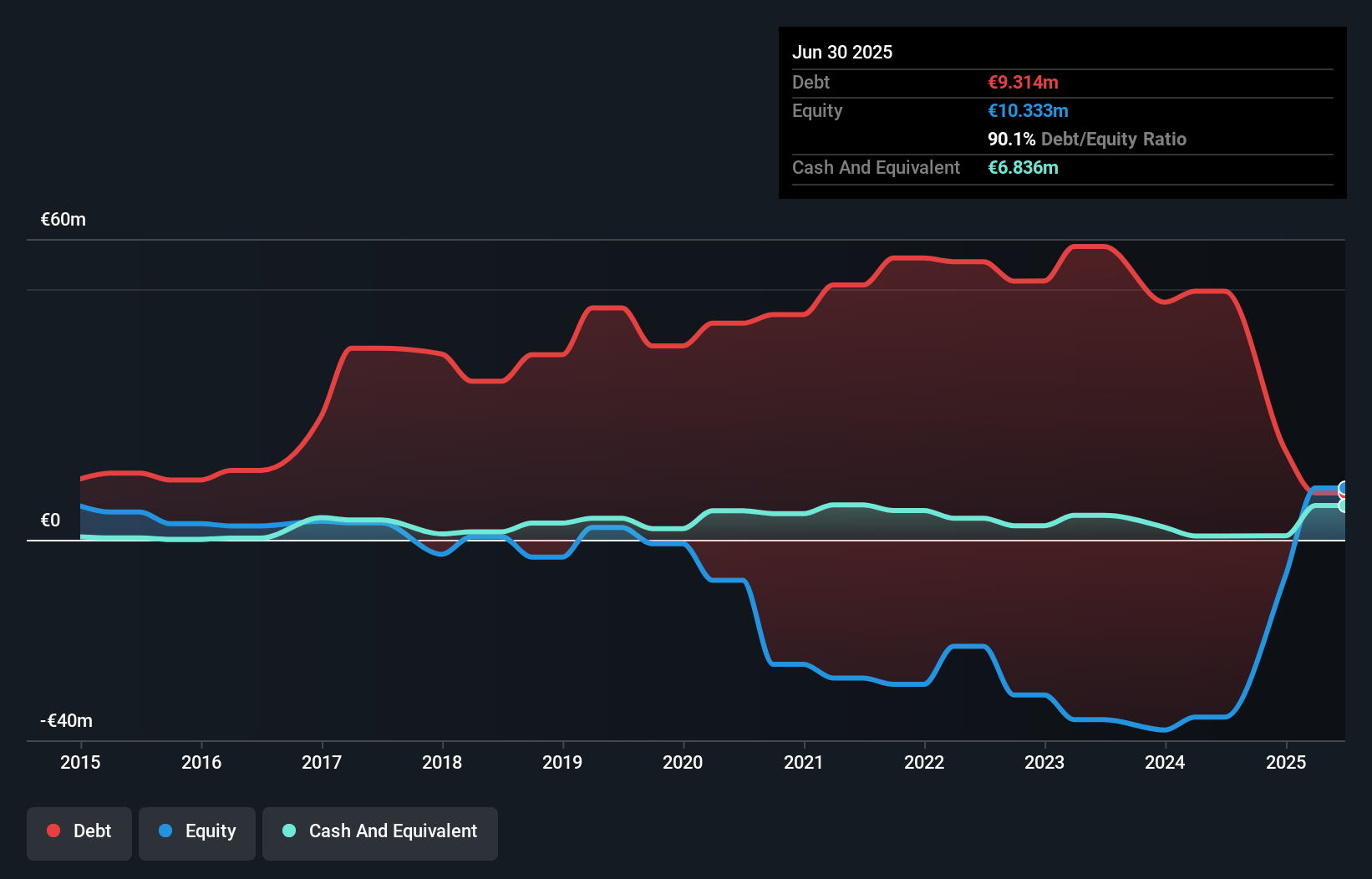The width and height of the screenshot is (1372, 879).
Task: Open details on the Debt/Equity Ratio row
Action: coord(1087,140)
